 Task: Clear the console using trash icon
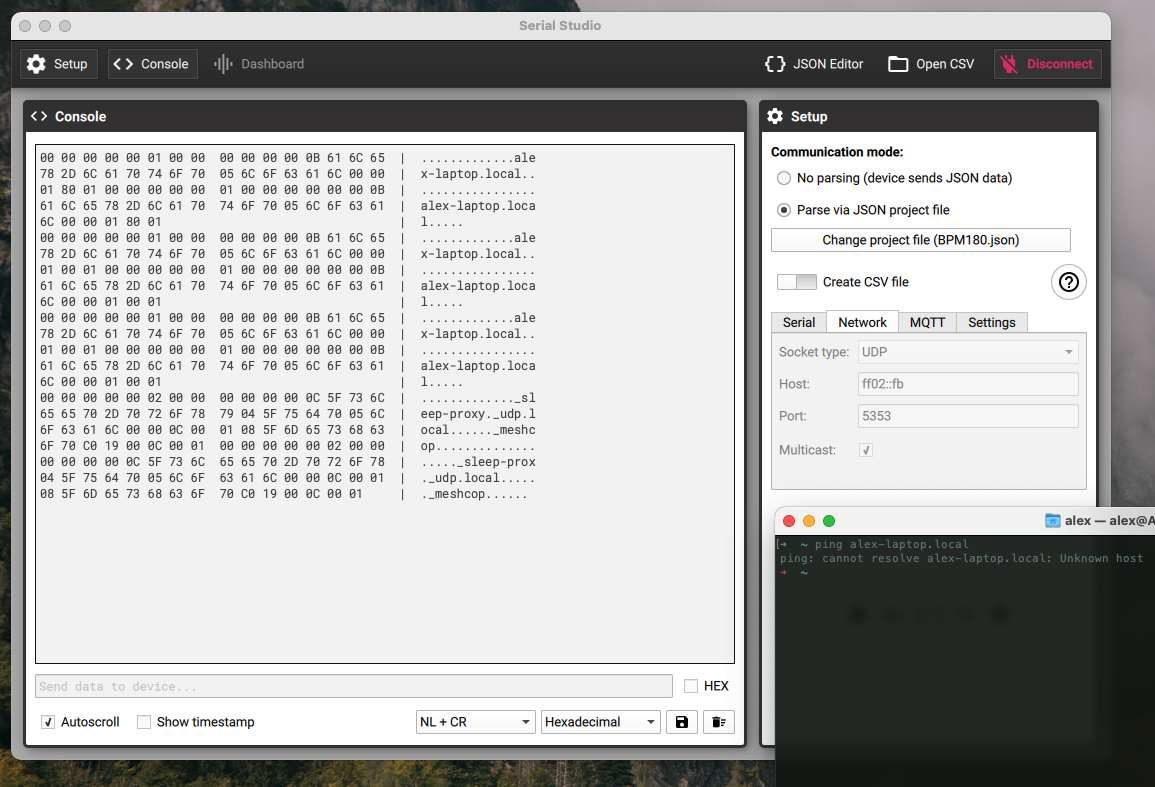coord(719,721)
